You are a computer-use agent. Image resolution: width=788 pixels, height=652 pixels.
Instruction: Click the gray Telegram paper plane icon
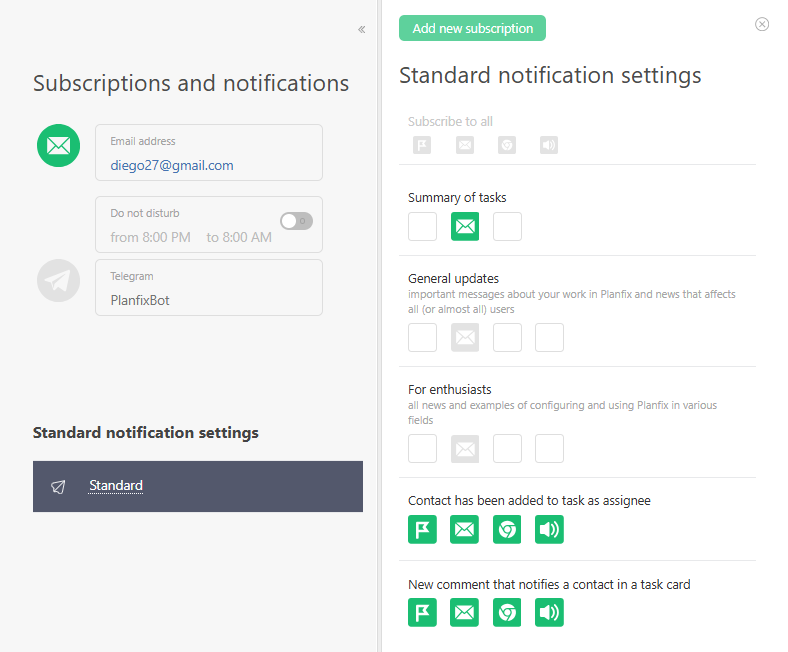tap(58, 281)
